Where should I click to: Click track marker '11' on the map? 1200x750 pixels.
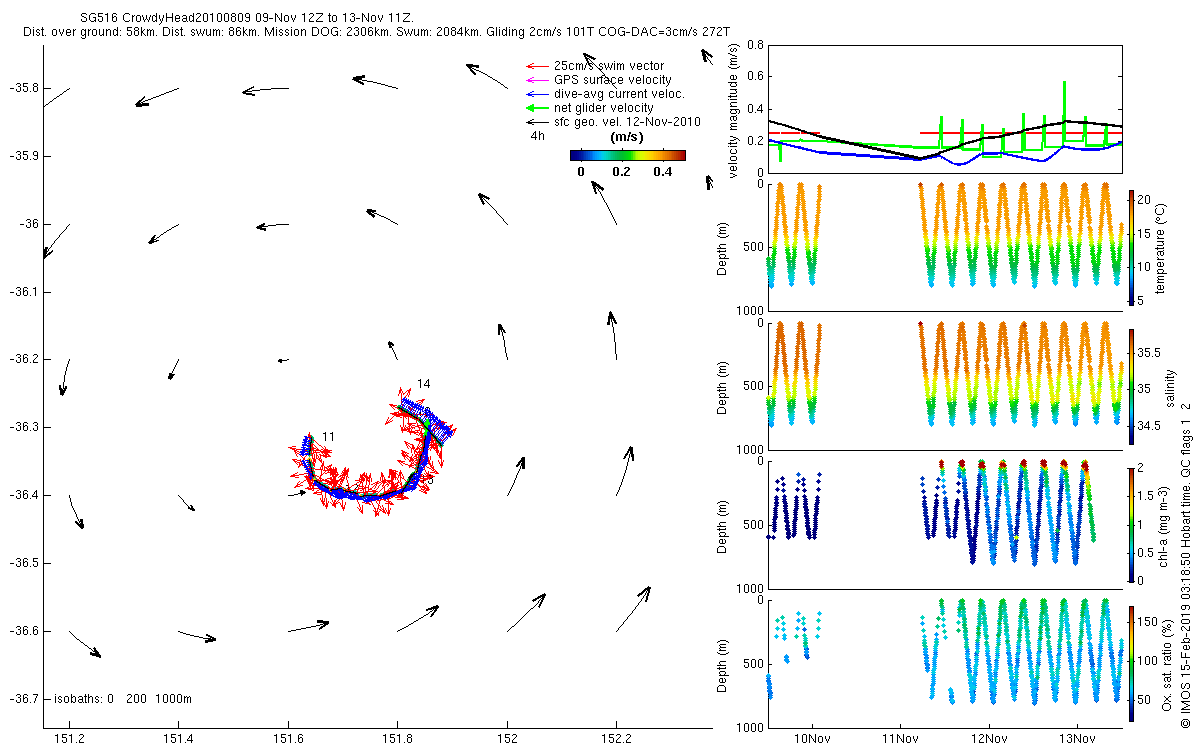coord(328,437)
